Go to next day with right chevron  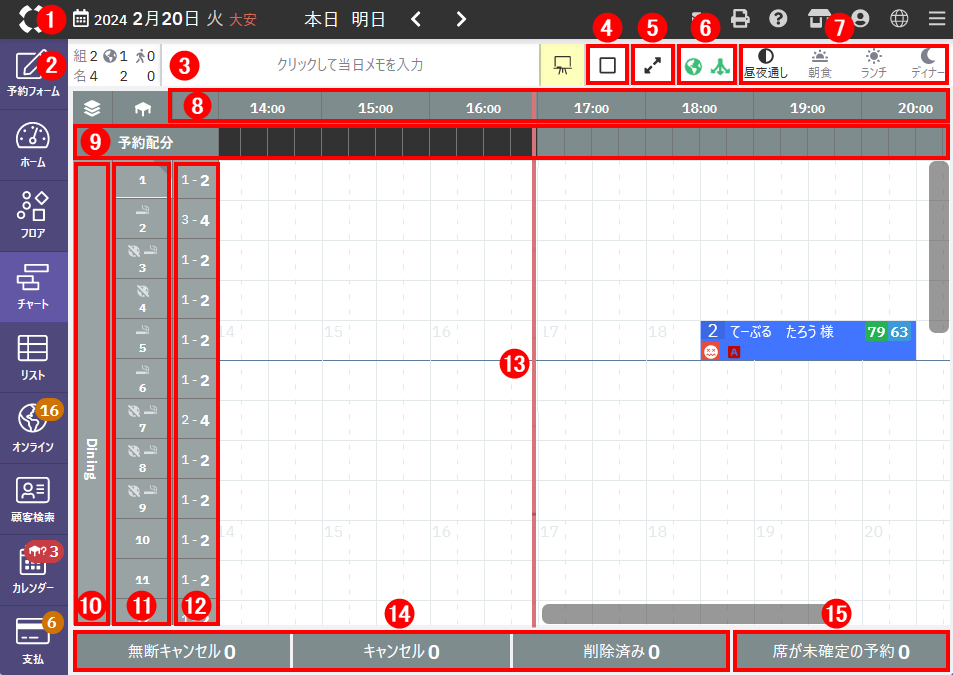(x=460, y=19)
